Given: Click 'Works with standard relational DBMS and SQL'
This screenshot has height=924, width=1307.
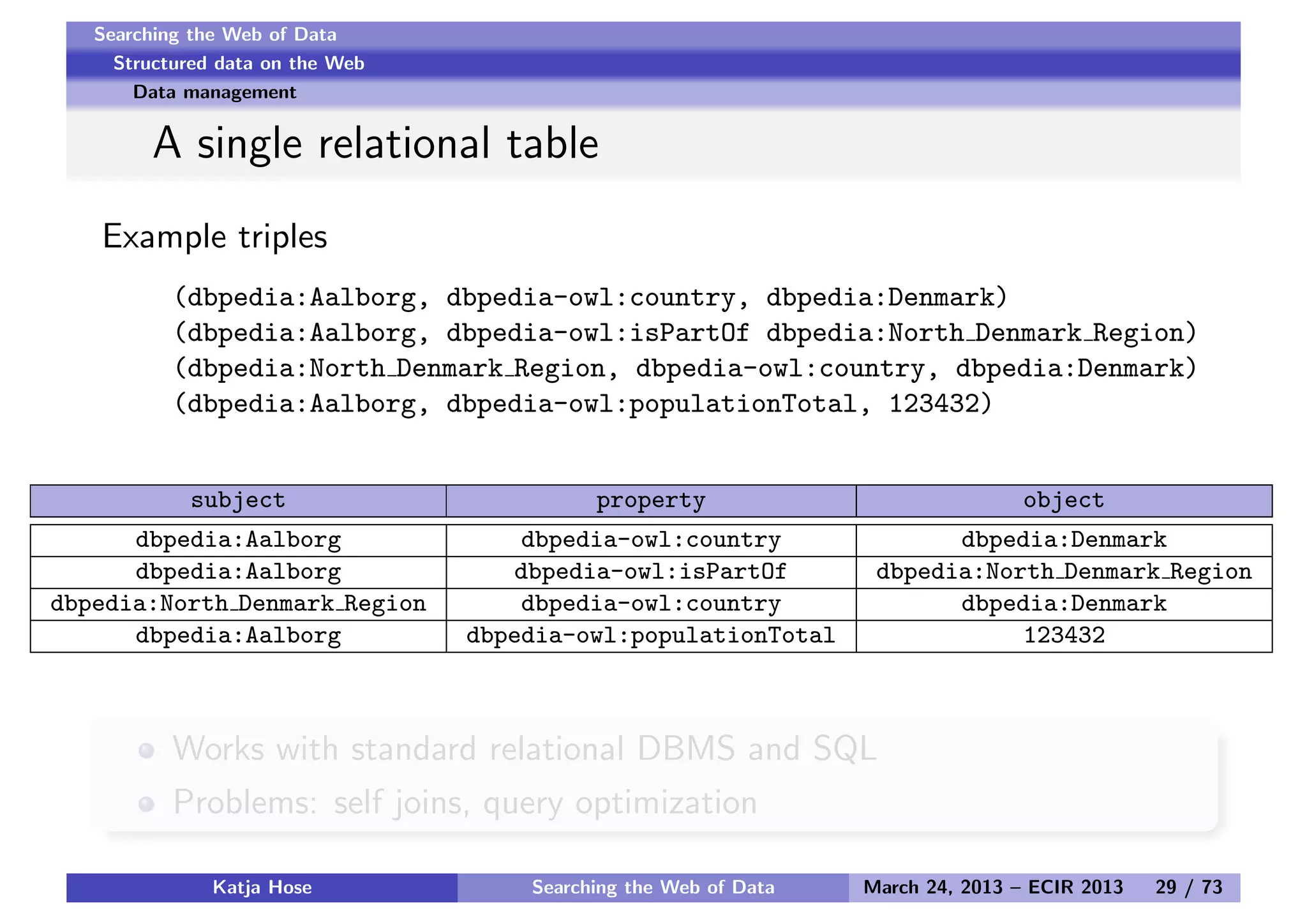Looking at the screenshot, I should coord(525,749).
